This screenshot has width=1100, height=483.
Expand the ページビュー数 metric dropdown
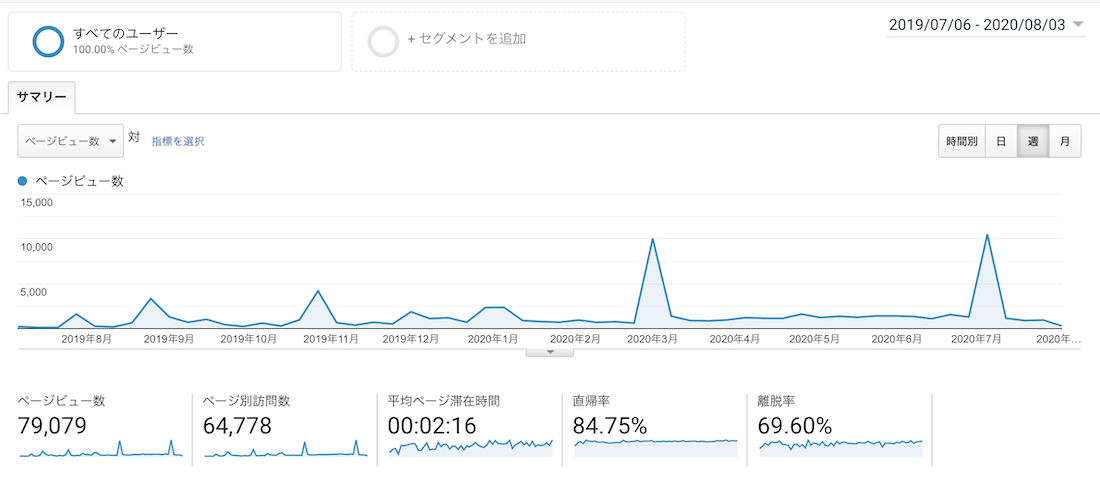coord(70,141)
